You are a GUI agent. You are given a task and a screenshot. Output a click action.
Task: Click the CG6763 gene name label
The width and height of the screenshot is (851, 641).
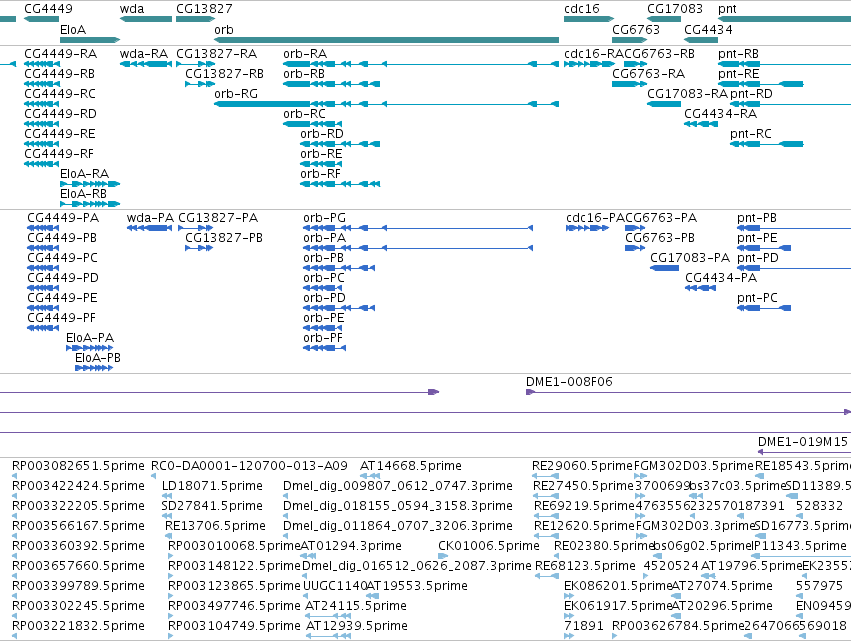[x=636, y=30]
